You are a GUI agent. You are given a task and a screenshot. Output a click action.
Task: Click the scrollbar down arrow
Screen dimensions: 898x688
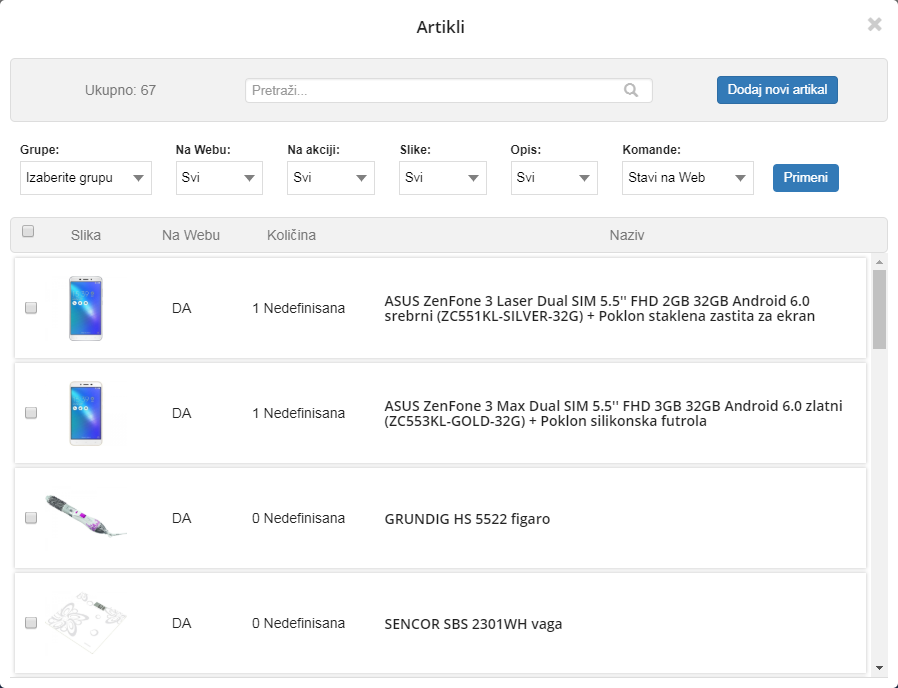(x=880, y=668)
